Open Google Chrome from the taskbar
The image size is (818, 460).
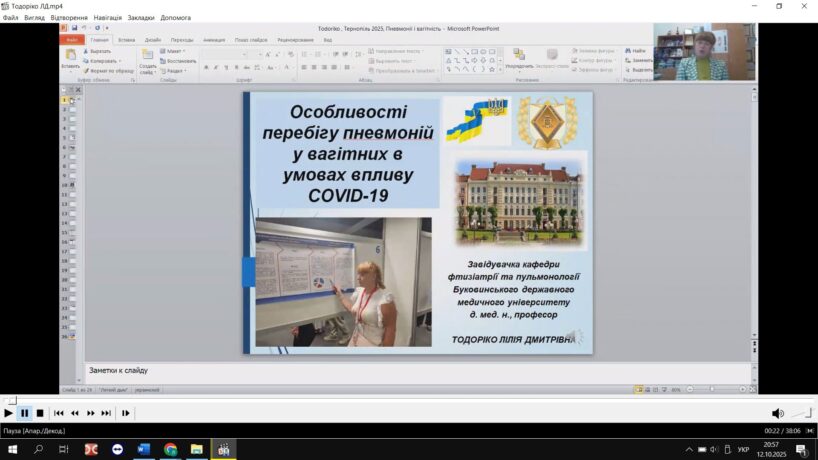point(171,449)
